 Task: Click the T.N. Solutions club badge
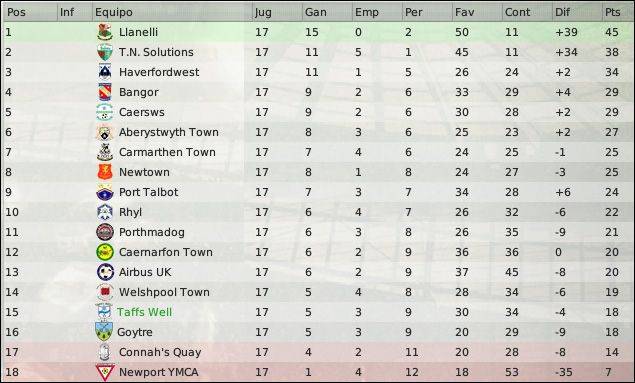coord(105,52)
